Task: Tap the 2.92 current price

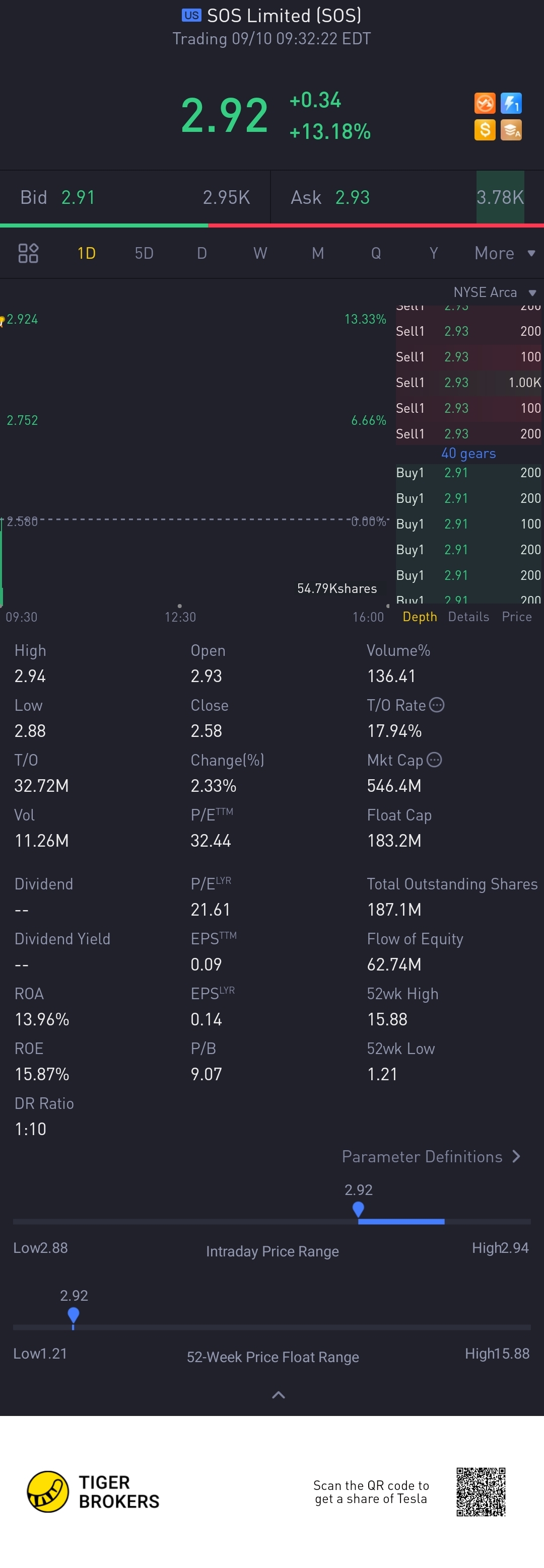Action: point(224,115)
